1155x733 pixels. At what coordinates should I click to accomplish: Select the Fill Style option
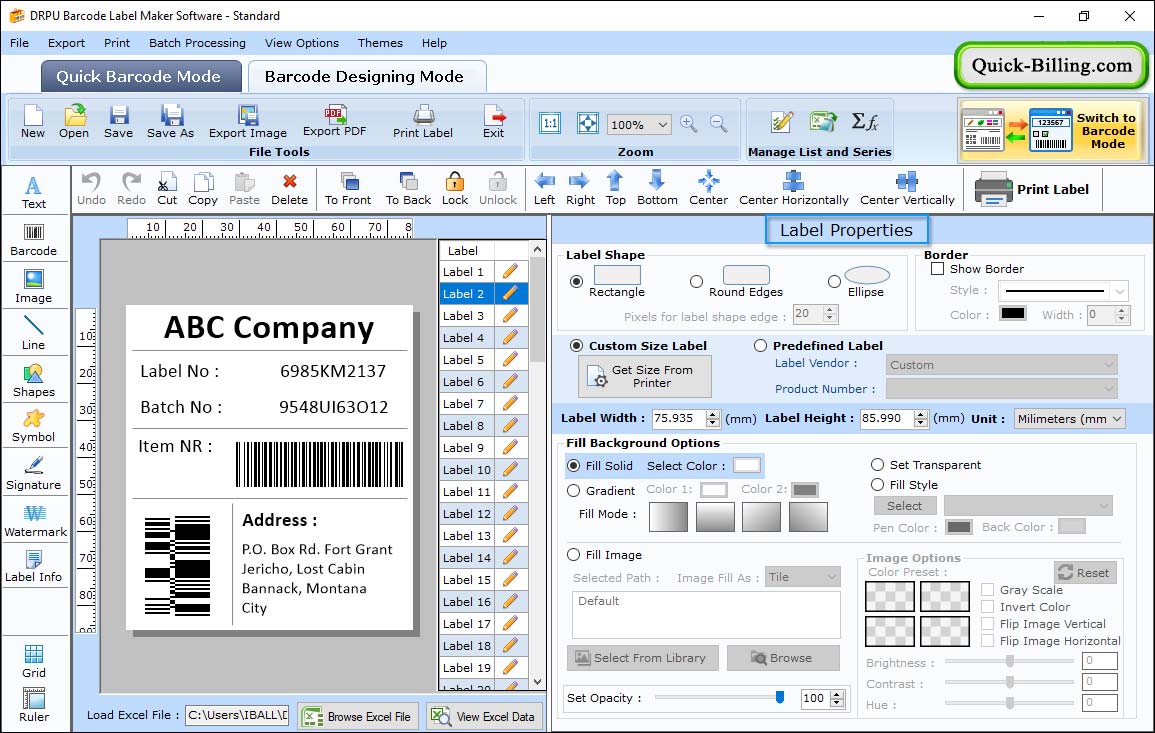tap(877, 485)
